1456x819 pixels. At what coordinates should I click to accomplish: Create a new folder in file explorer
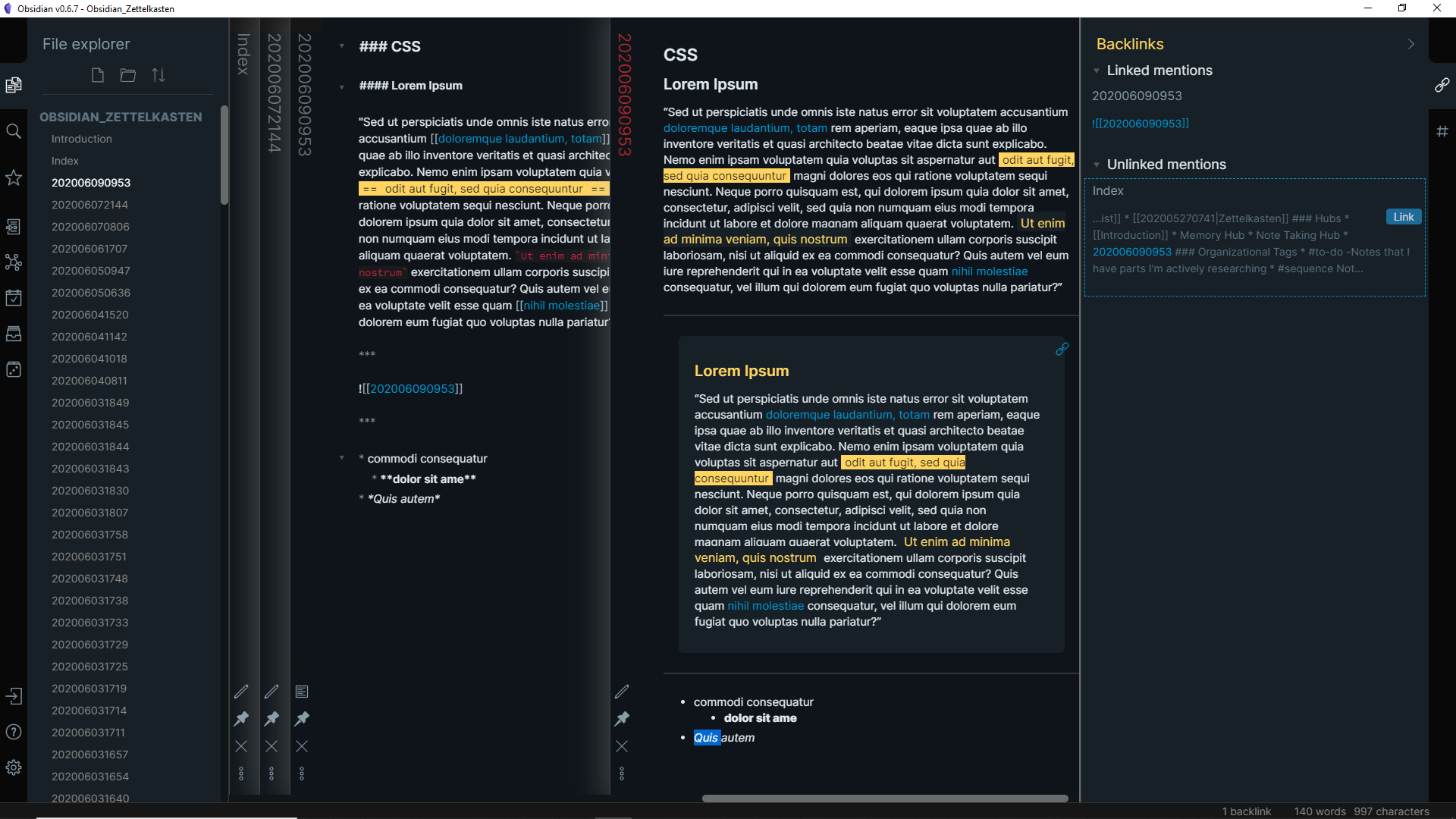(127, 75)
